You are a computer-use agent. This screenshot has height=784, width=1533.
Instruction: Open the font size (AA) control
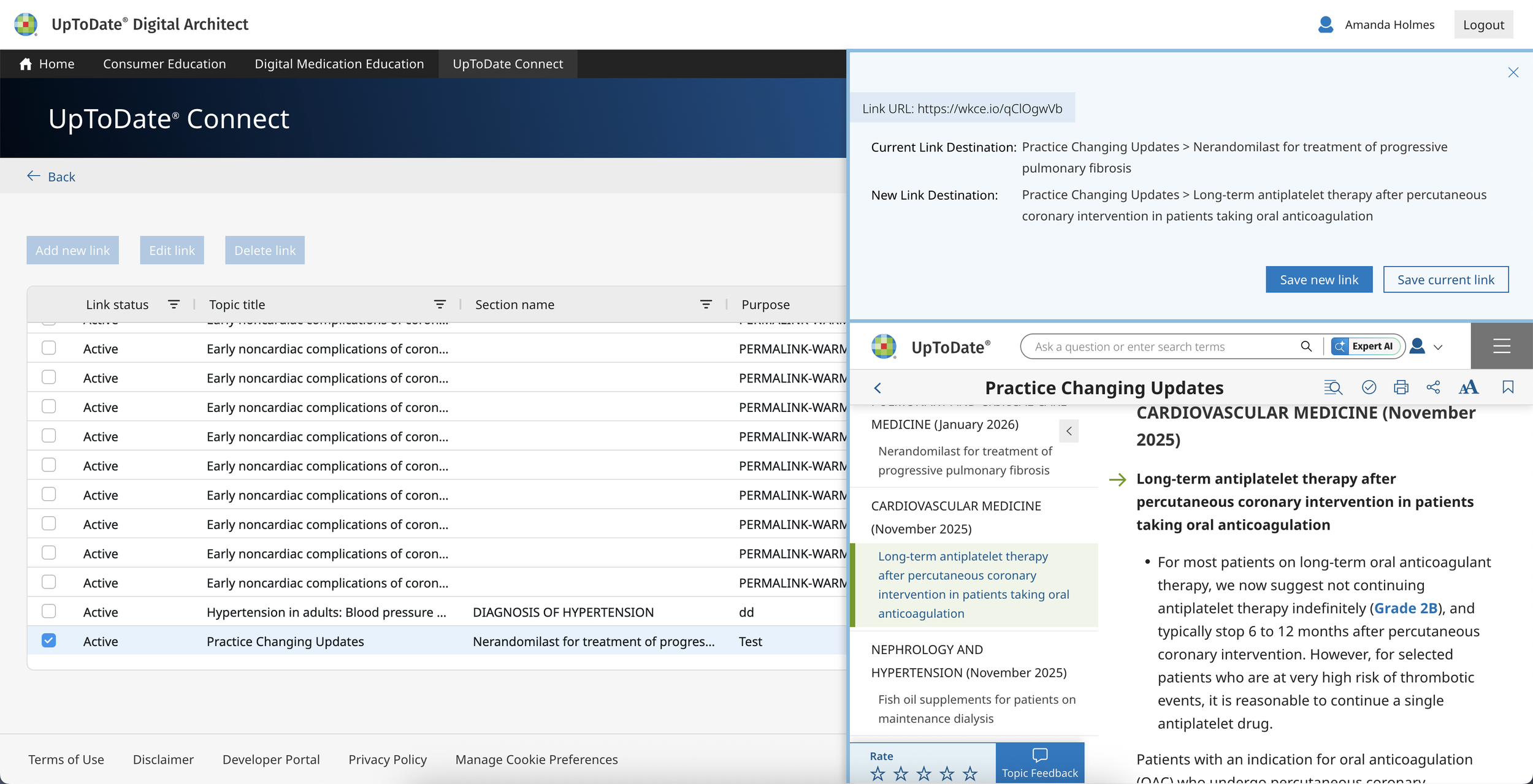tap(1469, 387)
